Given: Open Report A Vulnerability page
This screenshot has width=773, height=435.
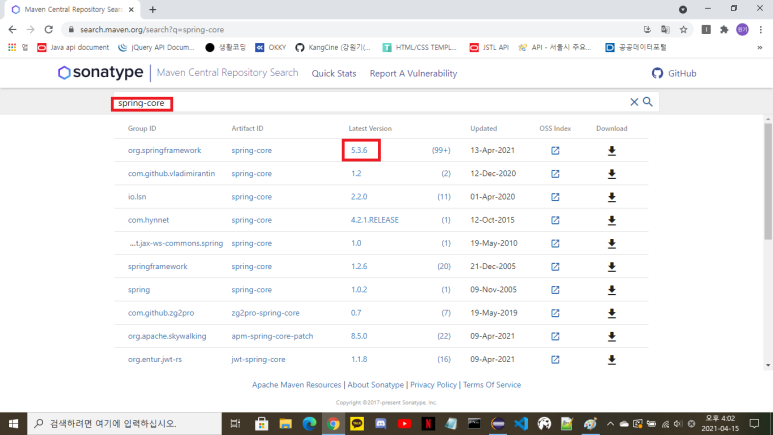Looking at the screenshot, I should pyautogui.click(x=413, y=73).
